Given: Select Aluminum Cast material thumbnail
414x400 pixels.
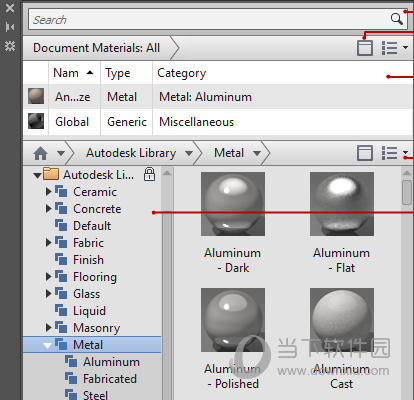Looking at the screenshot, I should [x=342, y=320].
